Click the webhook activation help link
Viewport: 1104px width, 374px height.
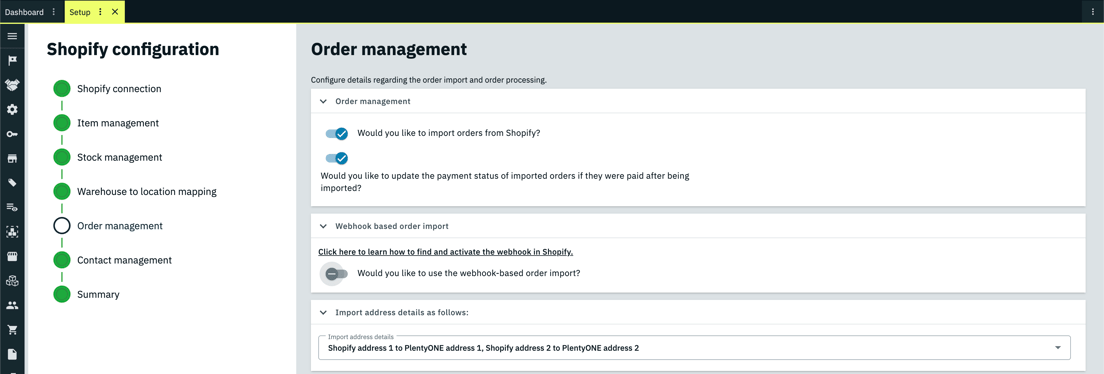[446, 251]
